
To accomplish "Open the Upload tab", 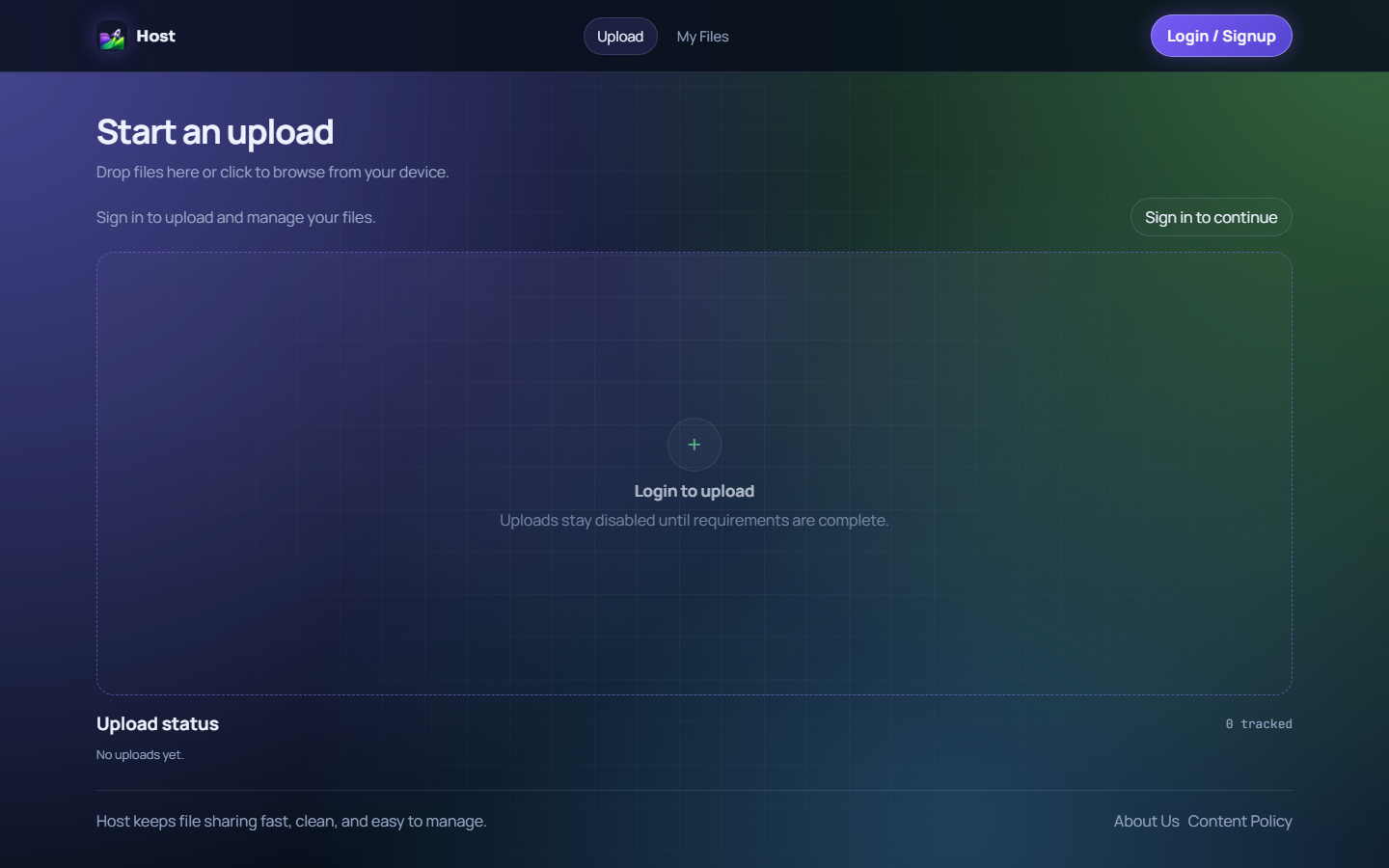I will click(x=620, y=37).
